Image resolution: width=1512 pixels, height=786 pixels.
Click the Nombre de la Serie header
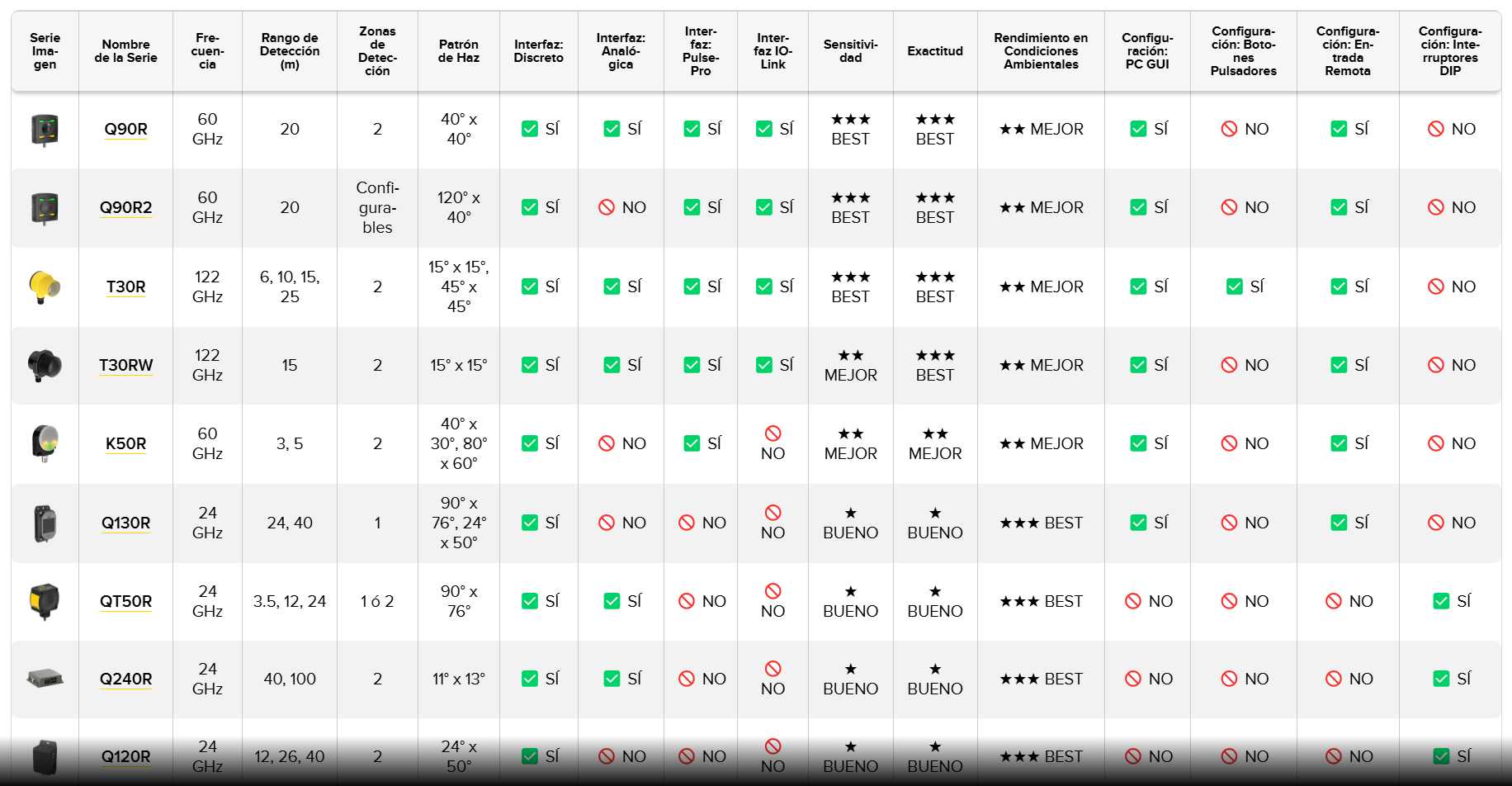125,51
